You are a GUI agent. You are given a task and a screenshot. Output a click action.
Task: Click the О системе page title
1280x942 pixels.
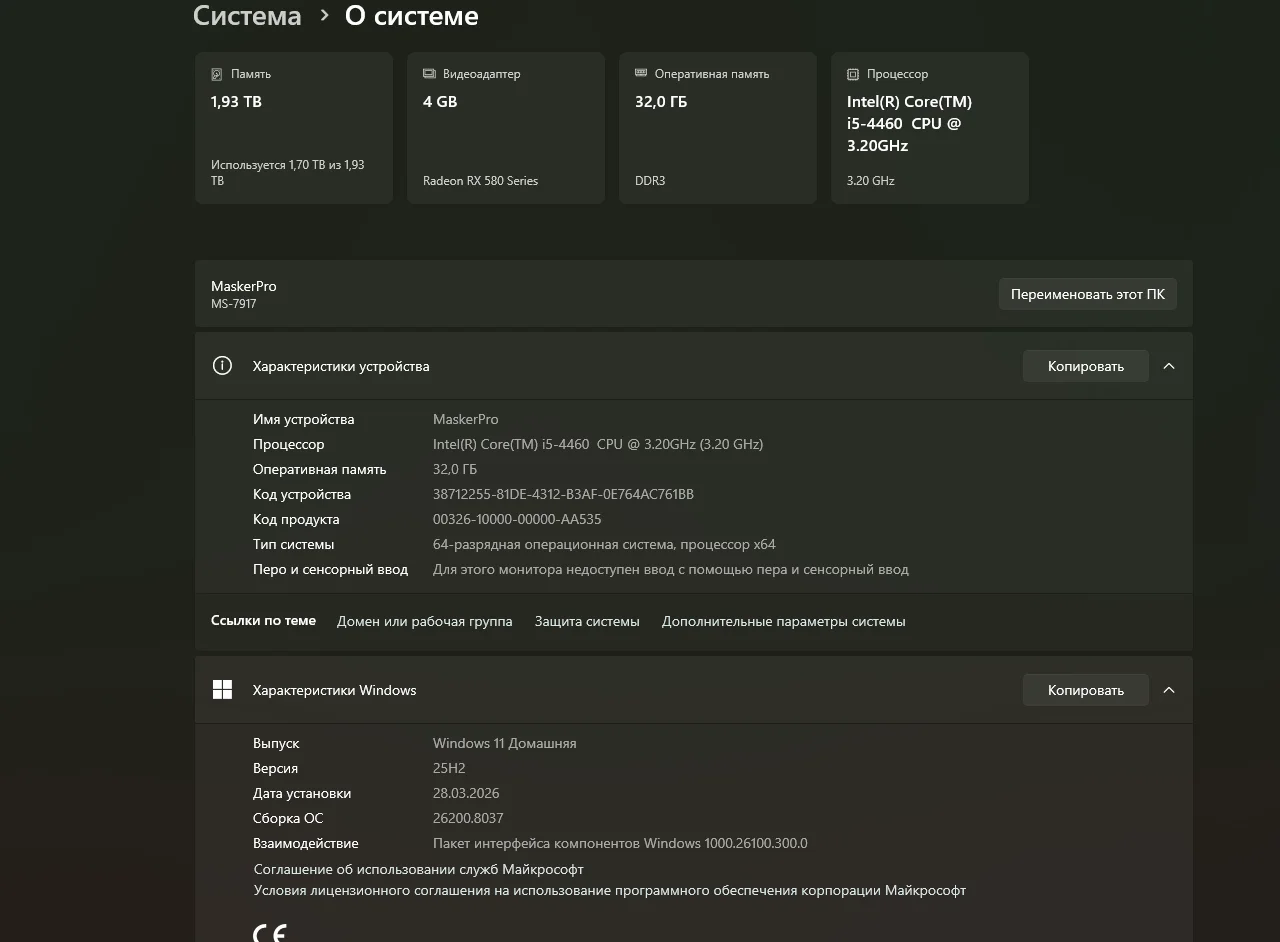click(411, 16)
